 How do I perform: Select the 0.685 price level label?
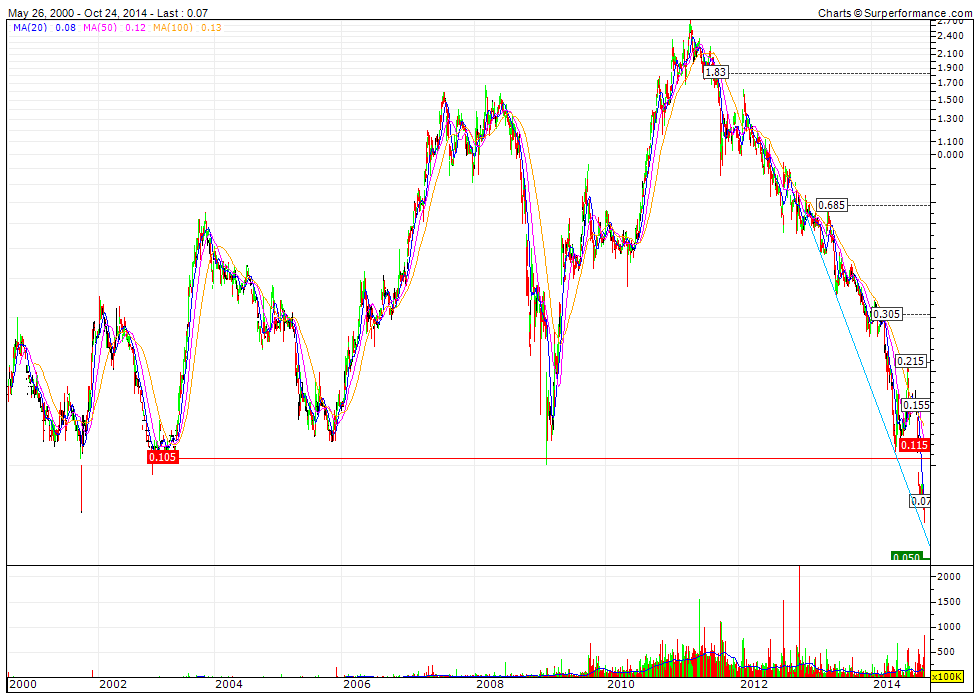[x=831, y=205]
